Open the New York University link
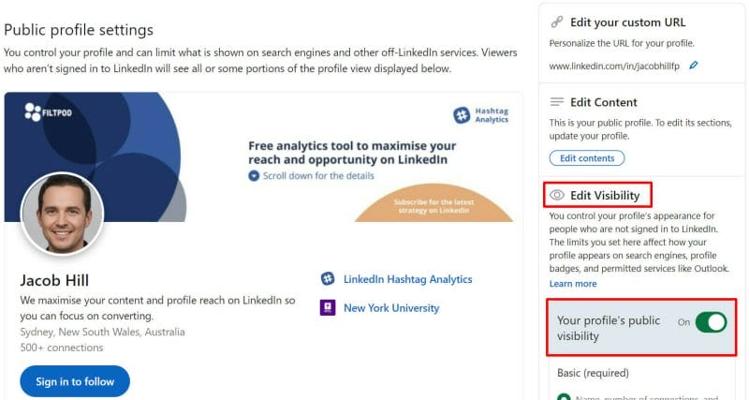The image size is (749, 400). [391, 308]
